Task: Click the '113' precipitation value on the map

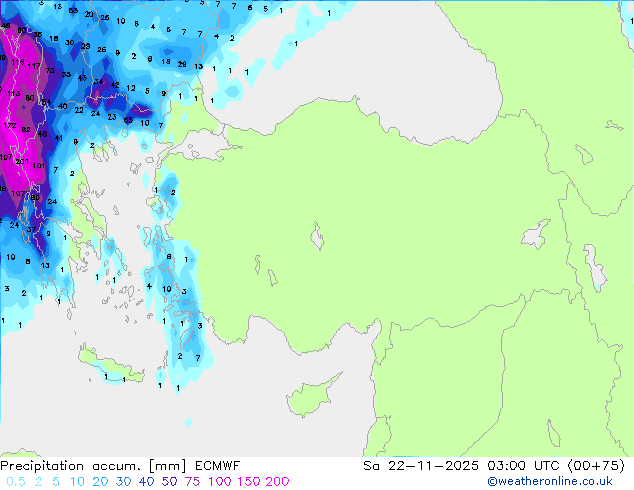Action: coord(14,94)
